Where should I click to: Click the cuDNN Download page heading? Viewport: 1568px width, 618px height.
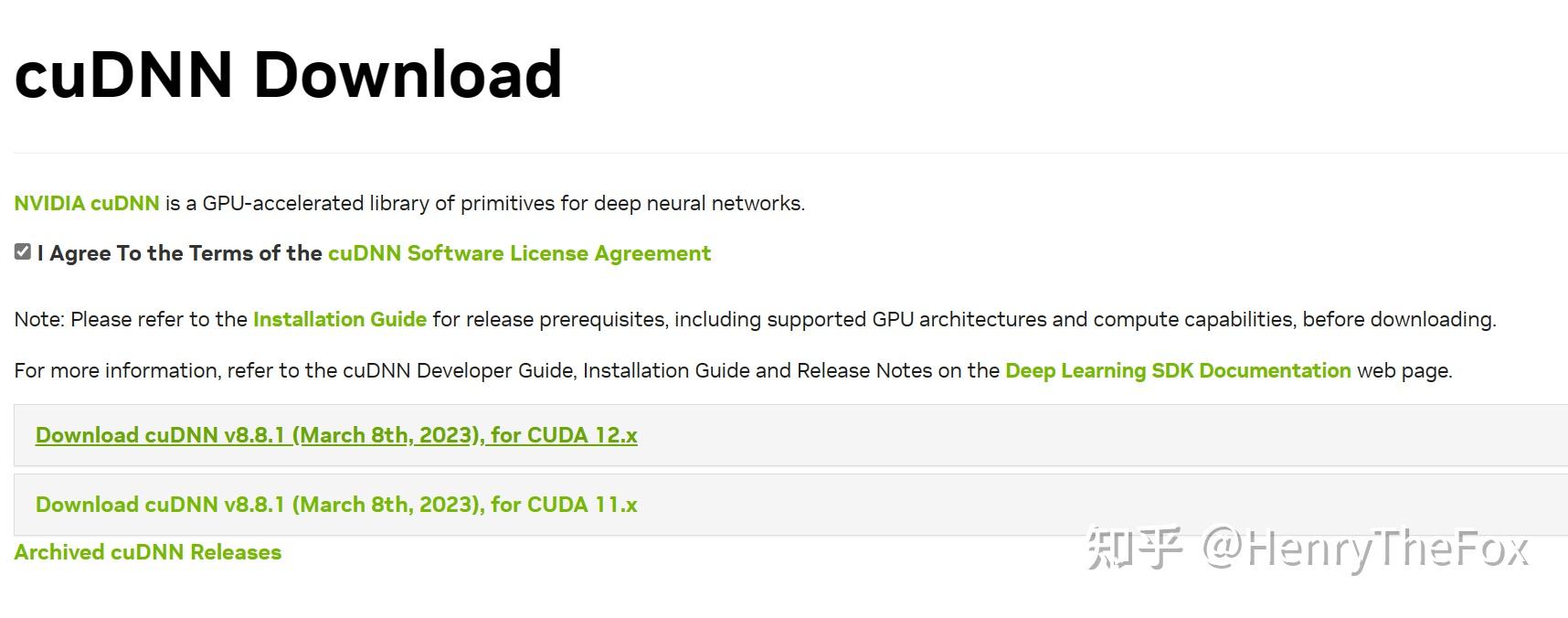tap(289, 74)
